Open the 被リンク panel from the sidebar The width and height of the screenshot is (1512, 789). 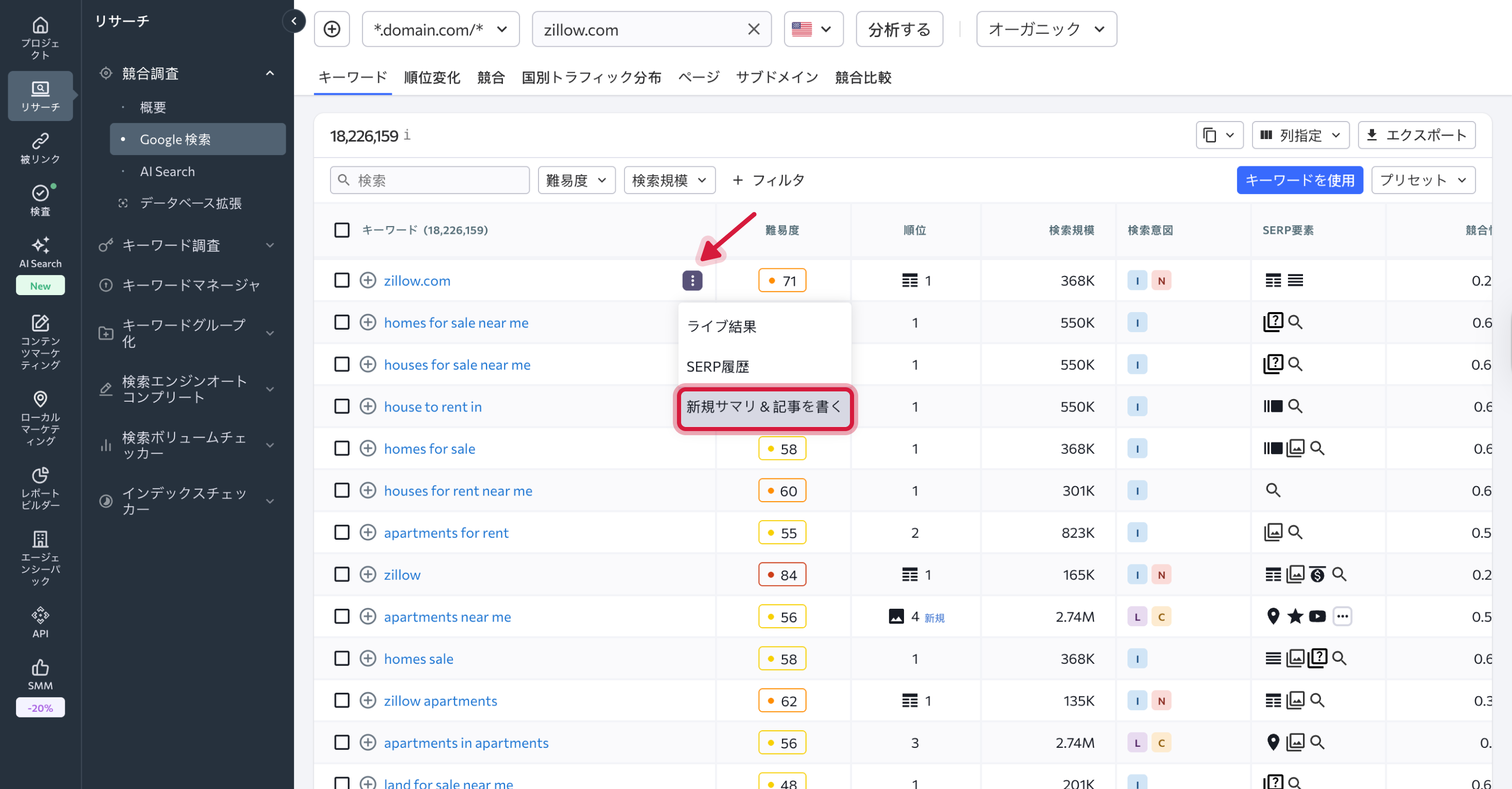40,147
